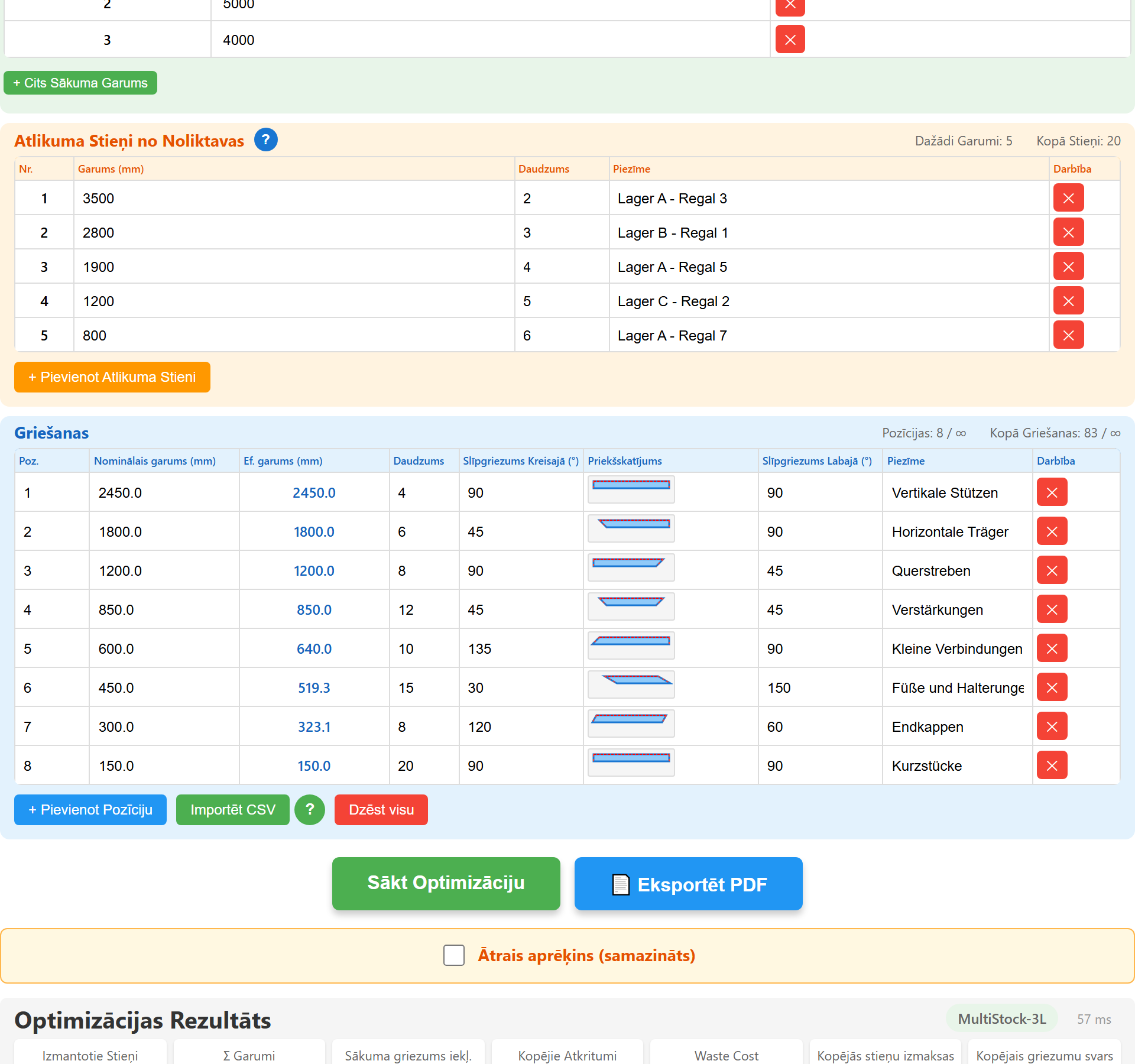Open profile preview for Füße und Halterunge
The width and height of the screenshot is (1135, 1064).
631,685
